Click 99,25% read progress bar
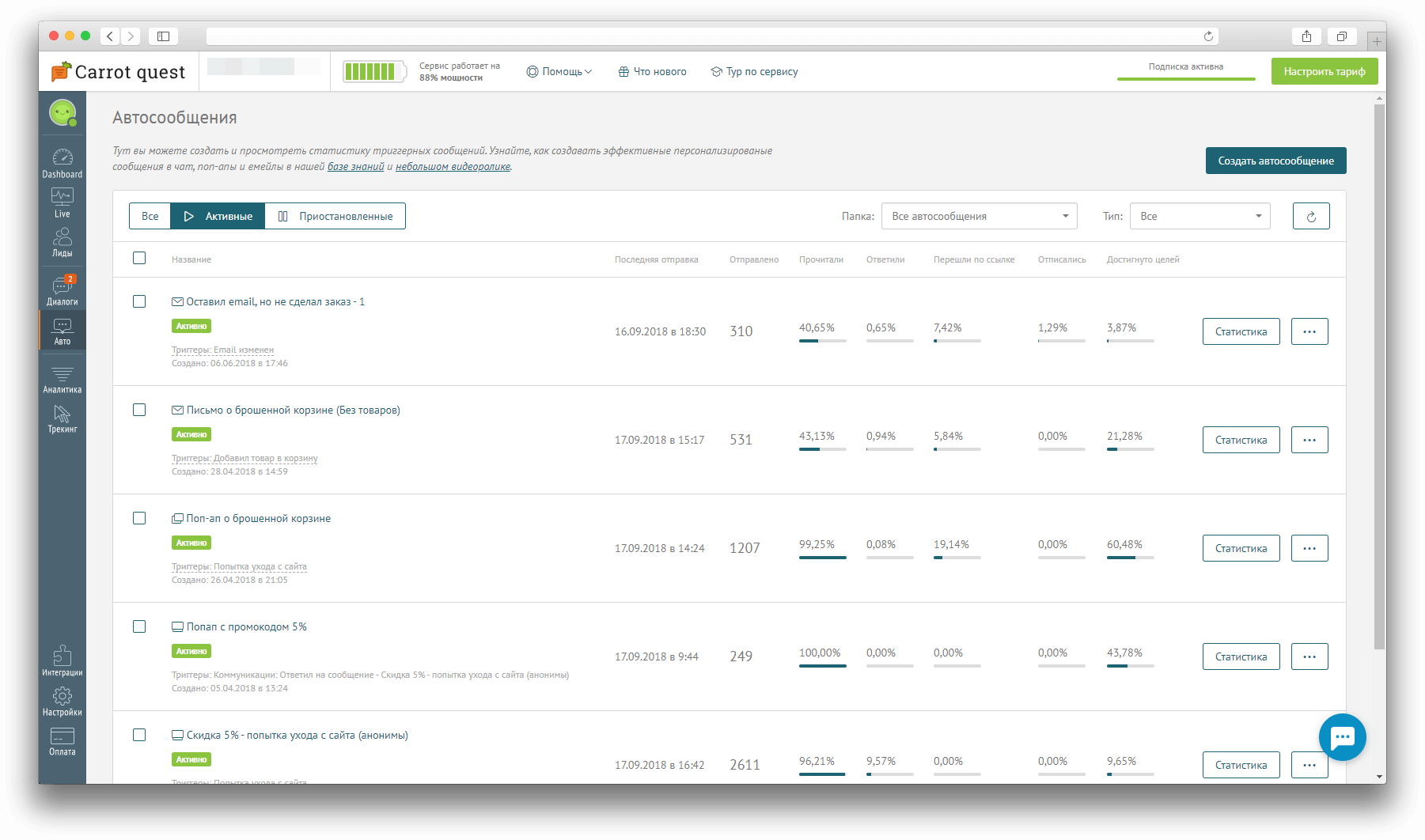The width and height of the screenshot is (1425, 840). pyautogui.click(x=823, y=558)
